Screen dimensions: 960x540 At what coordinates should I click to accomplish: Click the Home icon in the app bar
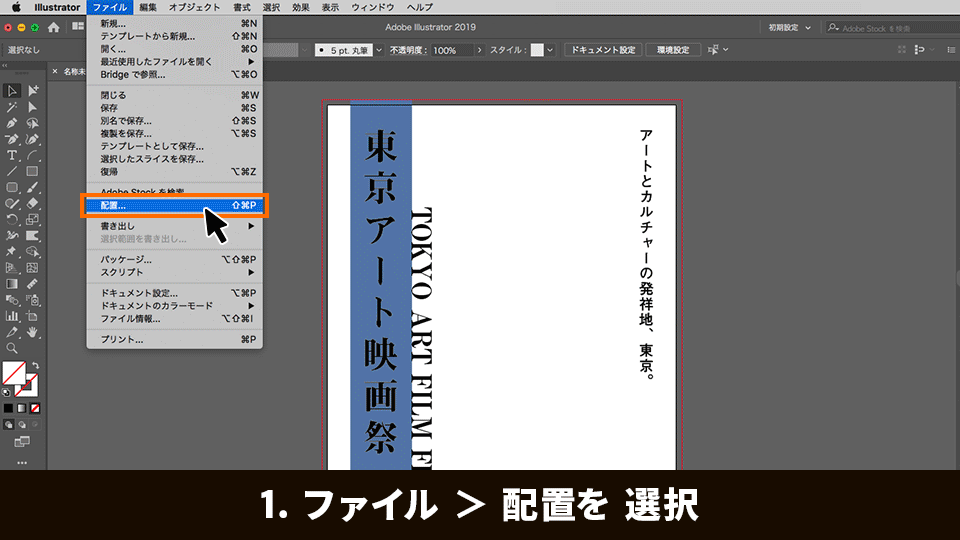(54, 28)
